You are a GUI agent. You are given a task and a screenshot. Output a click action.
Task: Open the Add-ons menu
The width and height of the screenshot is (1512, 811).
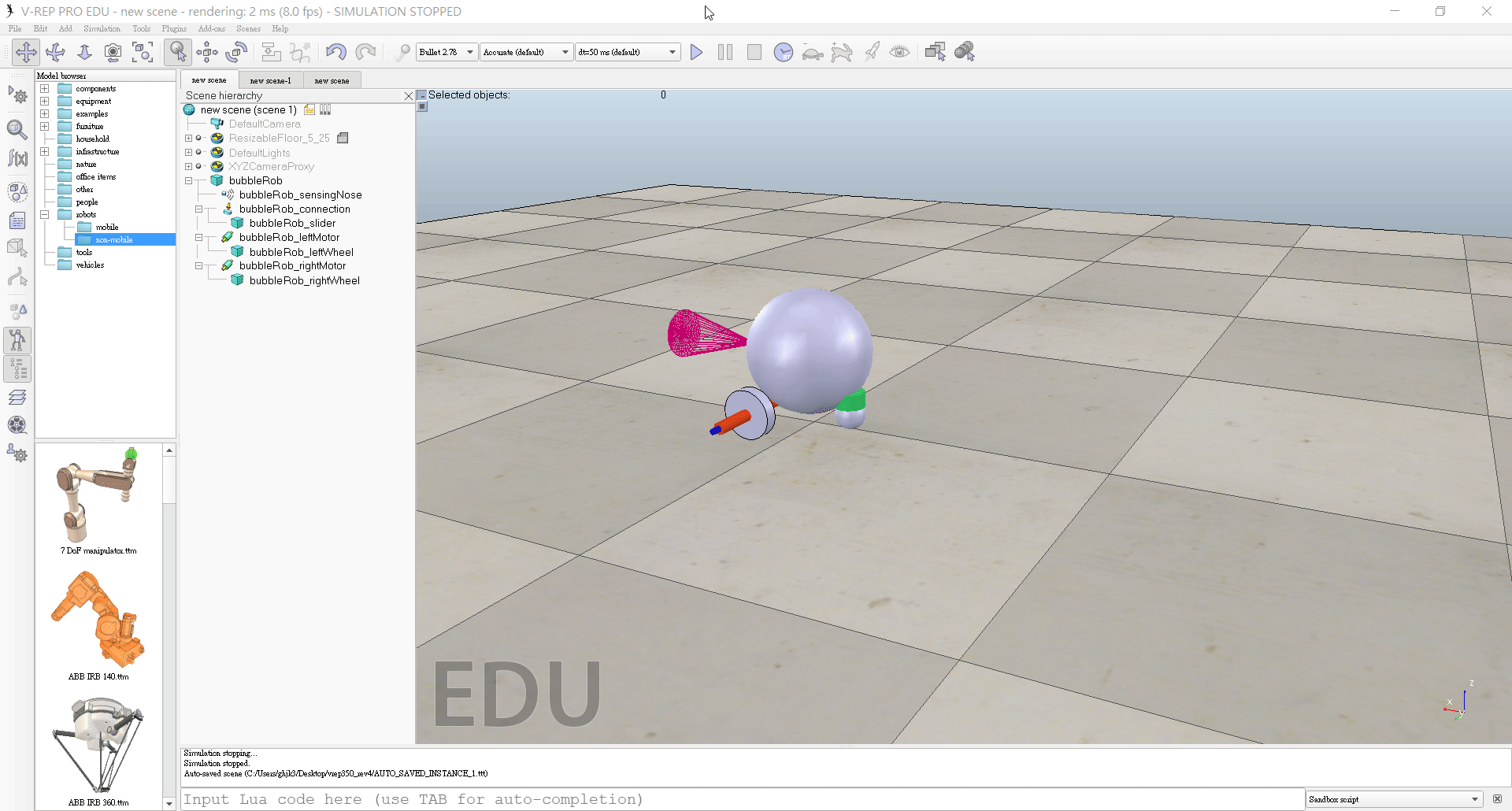212,28
